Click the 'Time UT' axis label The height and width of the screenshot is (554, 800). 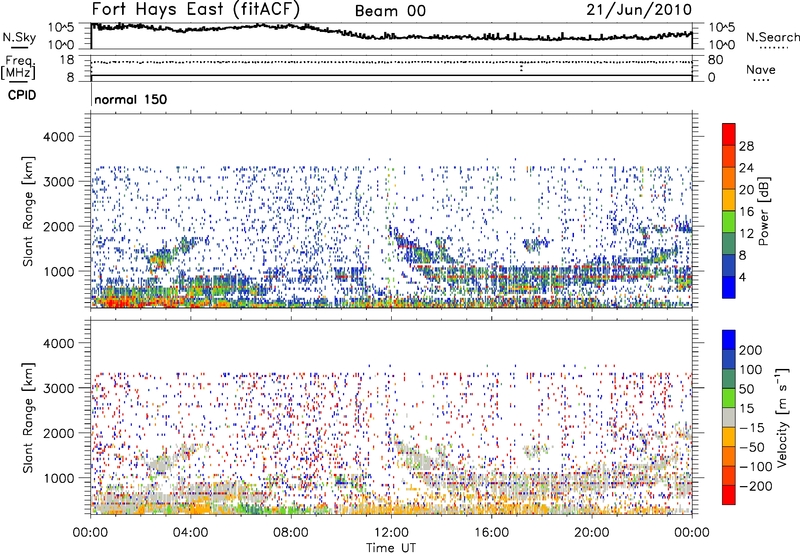[391, 547]
